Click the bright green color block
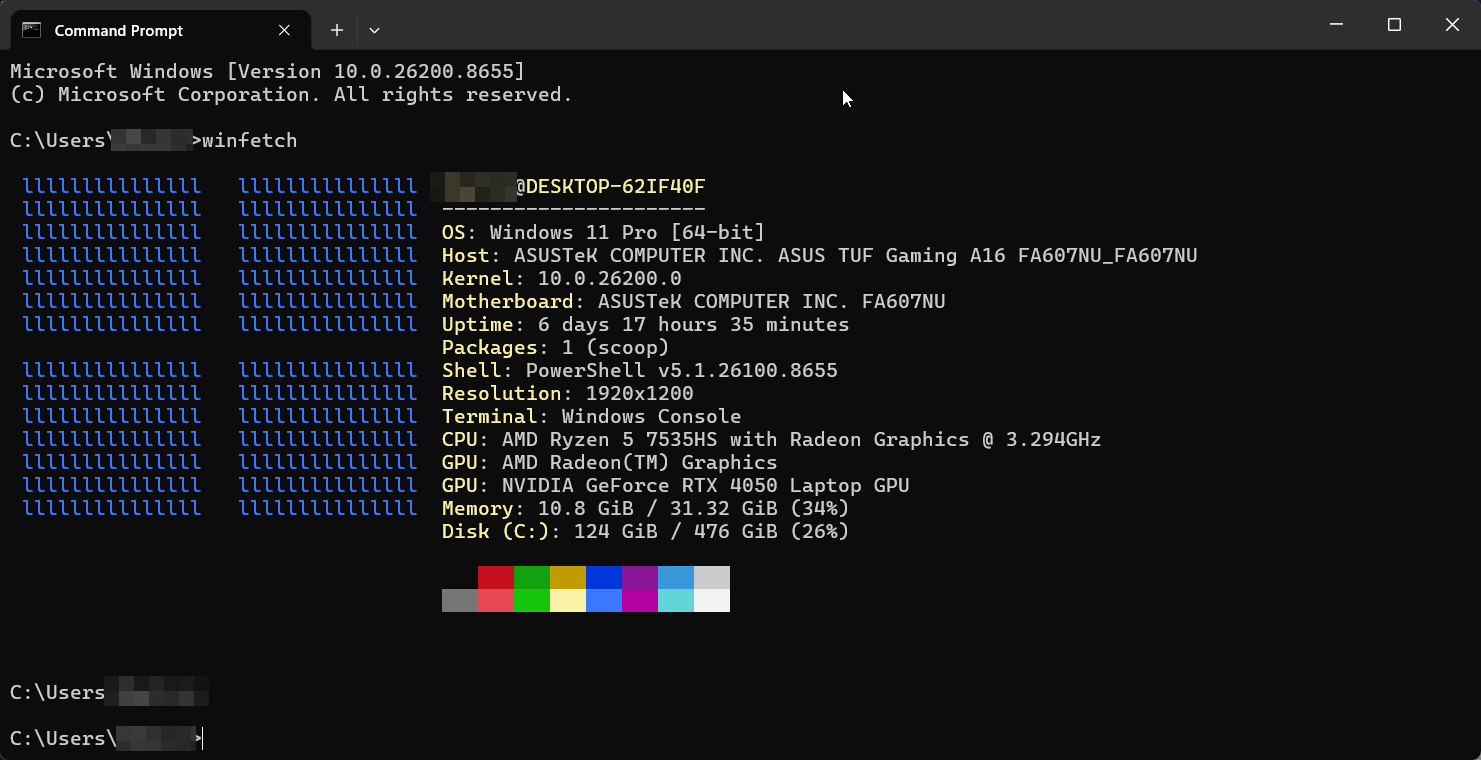The width and height of the screenshot is (1481, 760). pos(532,600)
